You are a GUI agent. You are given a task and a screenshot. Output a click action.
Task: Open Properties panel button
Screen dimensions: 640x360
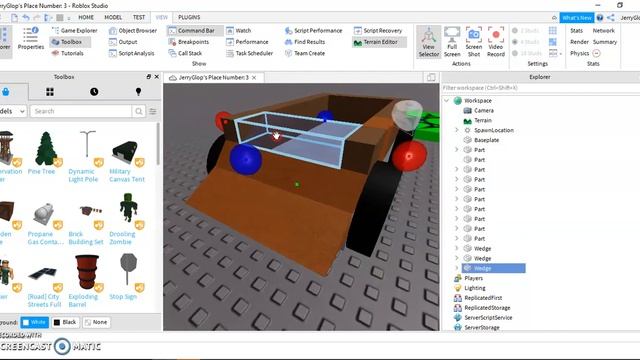tap(31, 38)
